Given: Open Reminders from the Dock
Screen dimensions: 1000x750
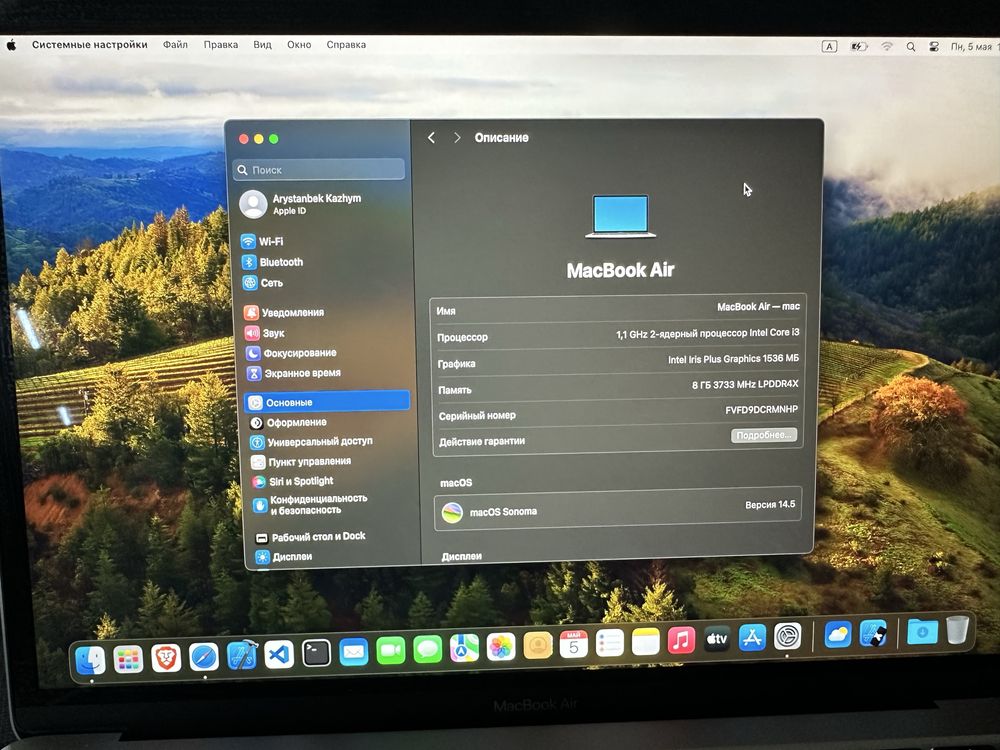Looking at the screenshot, I should [x=610, y=643].
